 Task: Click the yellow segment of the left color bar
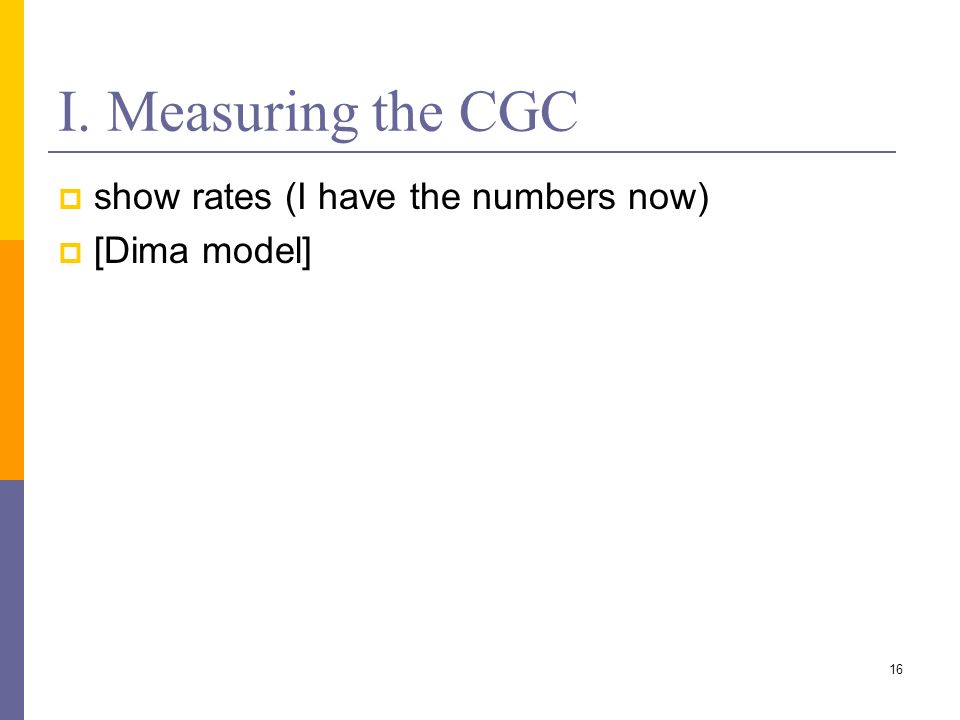coord(12,120)
